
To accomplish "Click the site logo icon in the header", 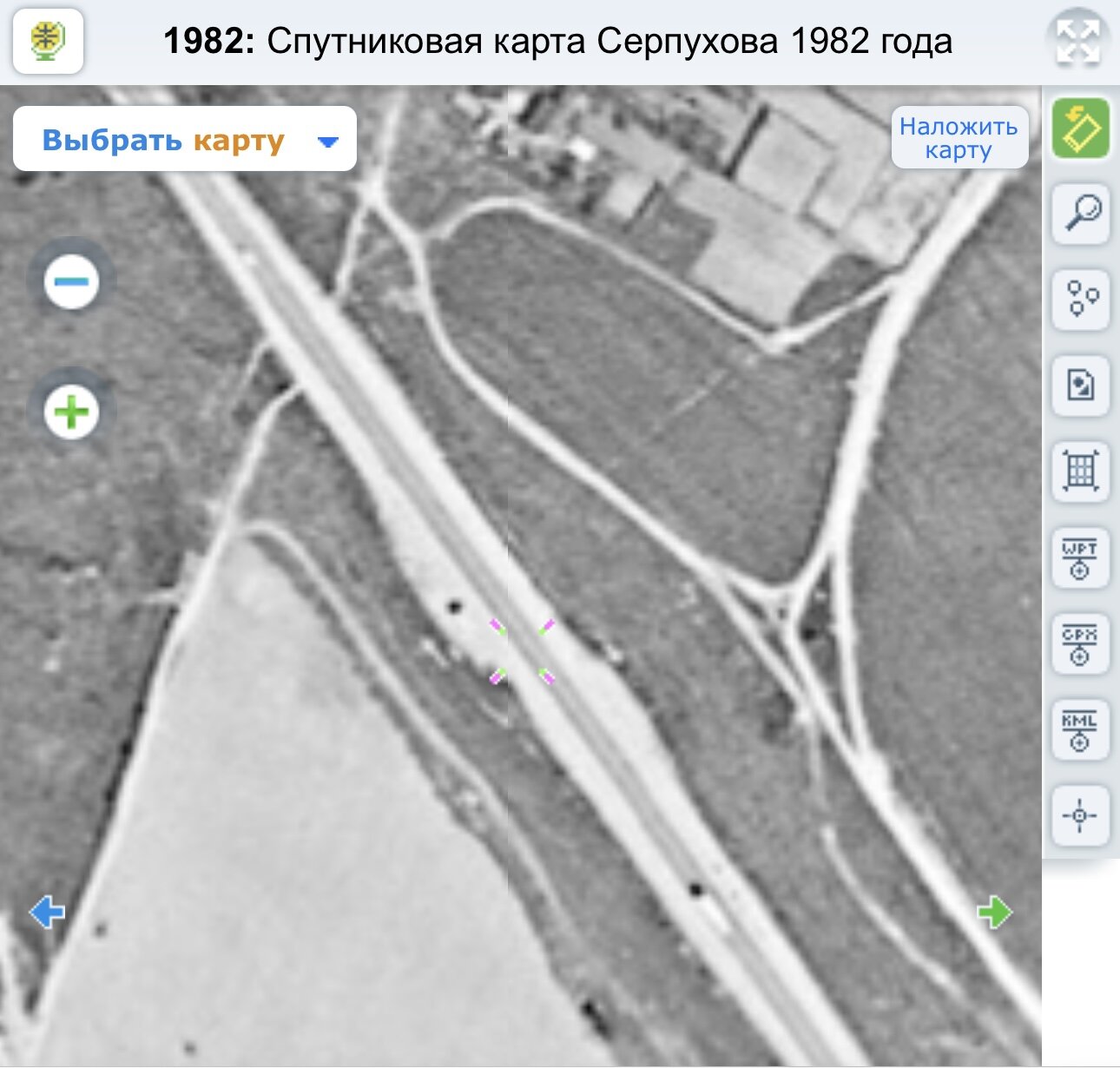I will coord(48,41).
